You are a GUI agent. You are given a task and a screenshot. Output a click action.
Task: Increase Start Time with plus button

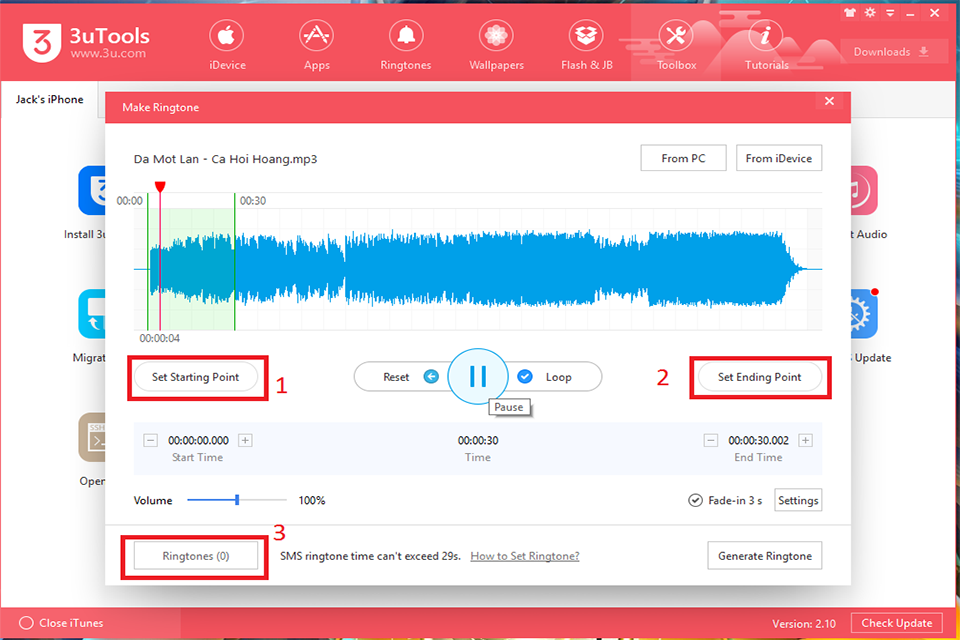[245, 440]
